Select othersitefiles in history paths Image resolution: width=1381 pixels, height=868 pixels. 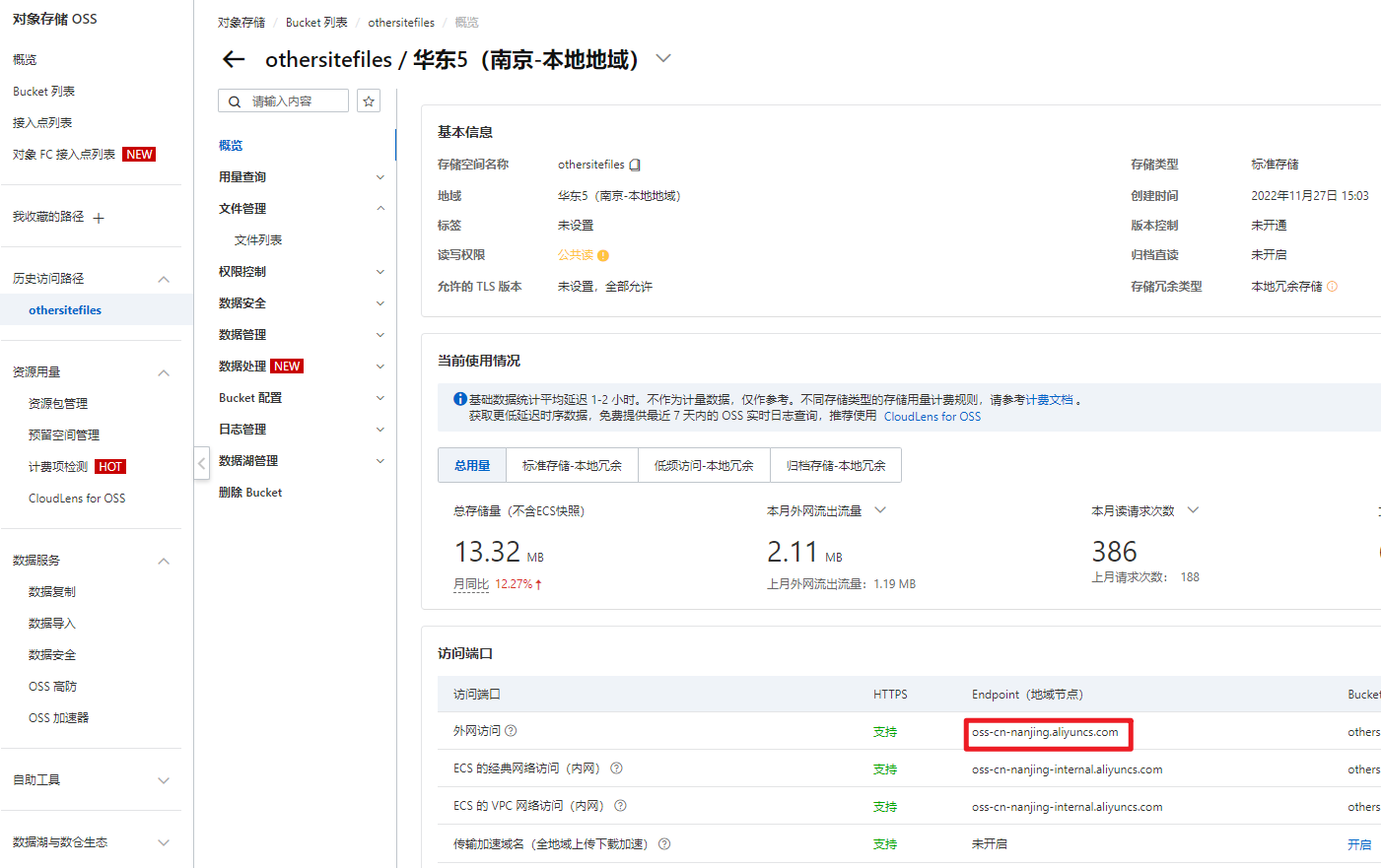[x=65, y=310]
